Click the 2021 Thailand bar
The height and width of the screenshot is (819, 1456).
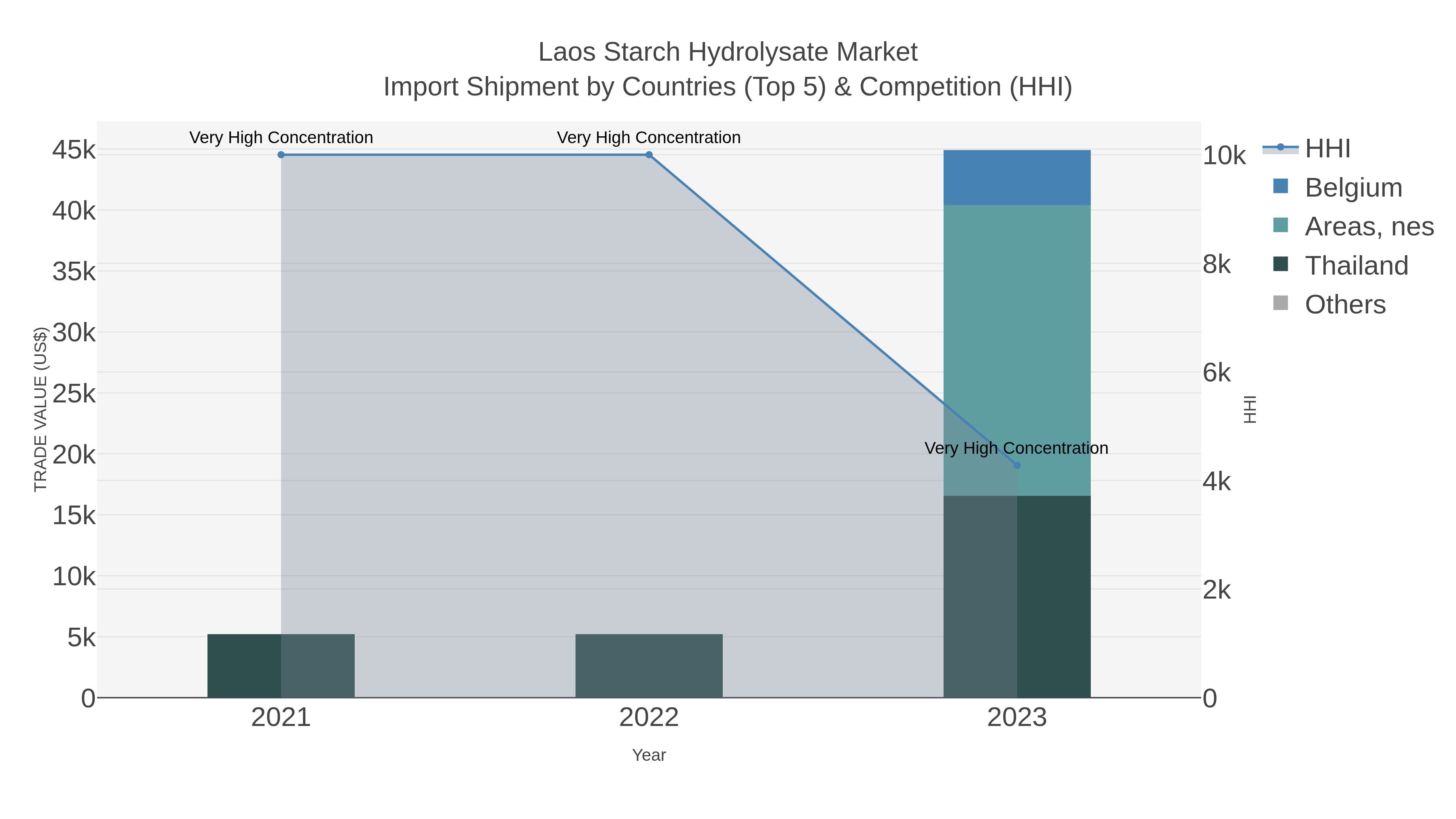281,666
